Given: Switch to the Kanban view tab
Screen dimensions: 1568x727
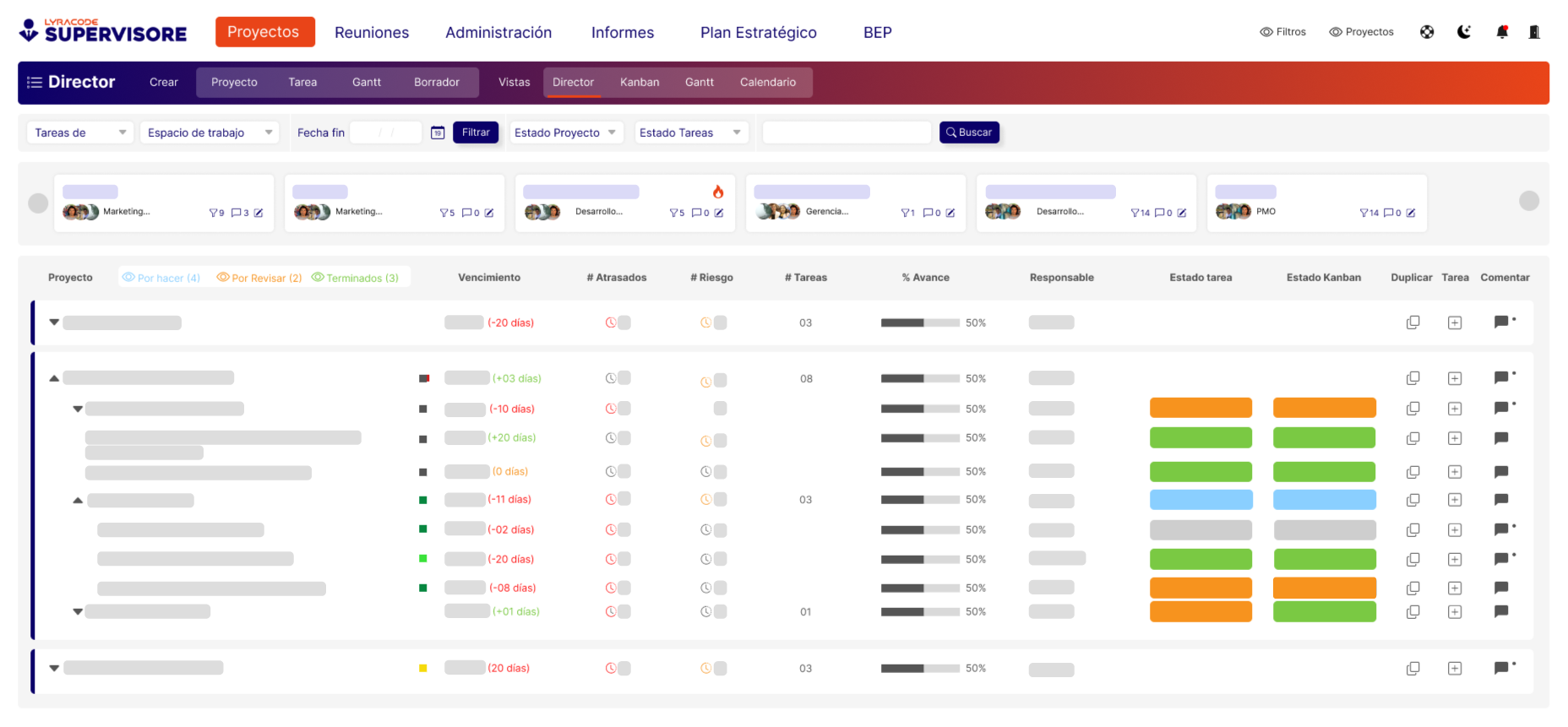Looking at the screenshot, I should pos(640,82).
